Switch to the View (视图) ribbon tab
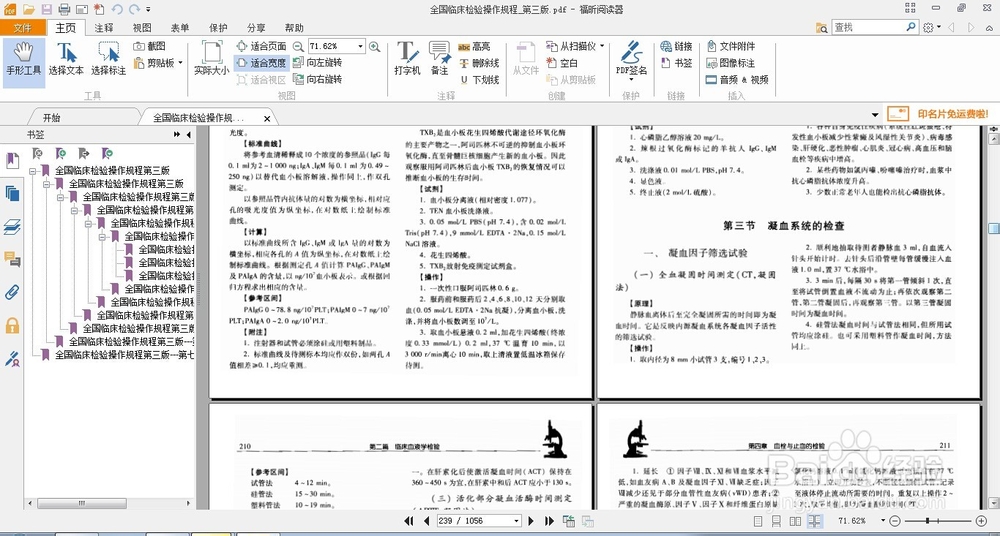 pyautogui.click(x=142, y=28)
